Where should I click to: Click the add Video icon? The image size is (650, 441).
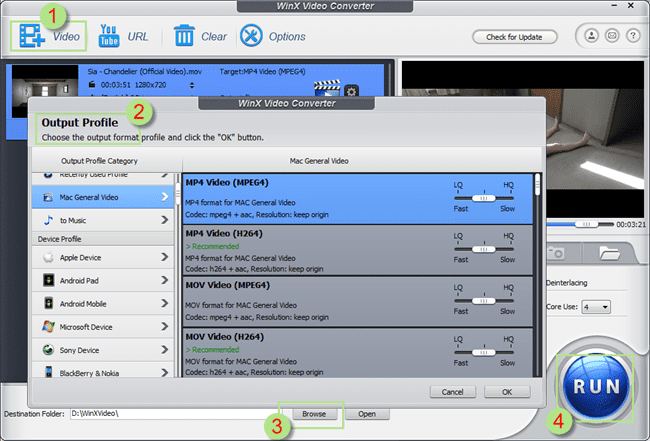pyautogui.click(x=32, y=36)
